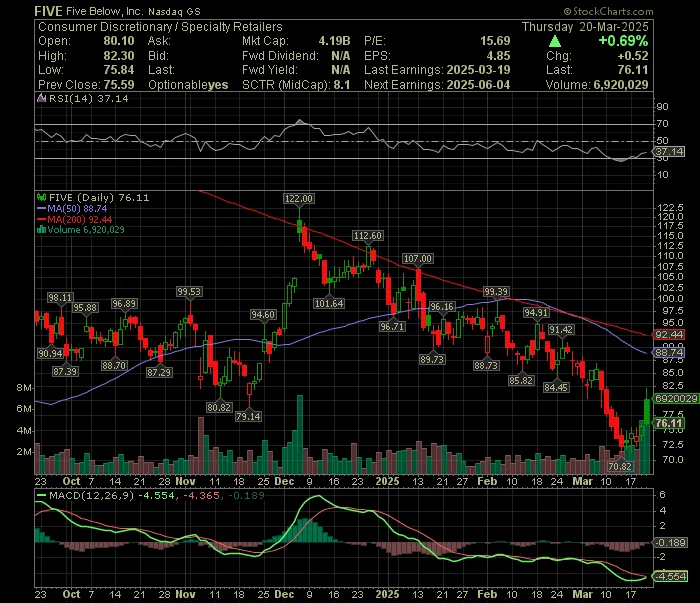Click the SCTR (MidCap) 8.1 value
700x603 pixels.
(x=342, y=85)
